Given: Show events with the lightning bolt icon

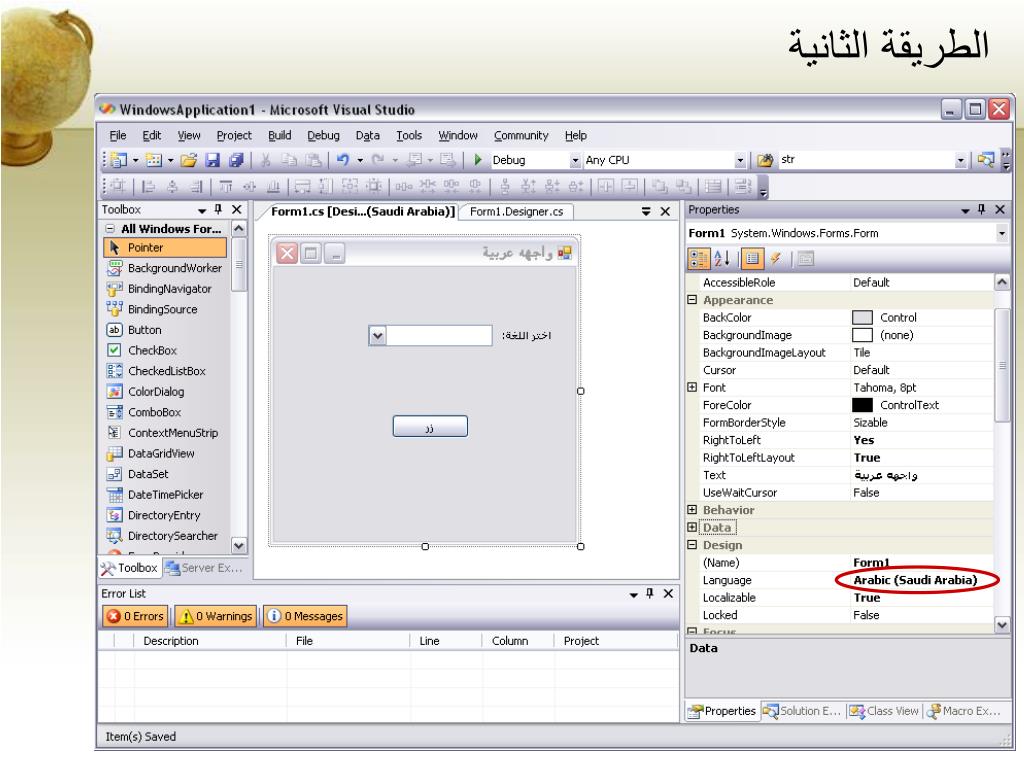Looking at the screenshot, I should [x=775, y=259].
